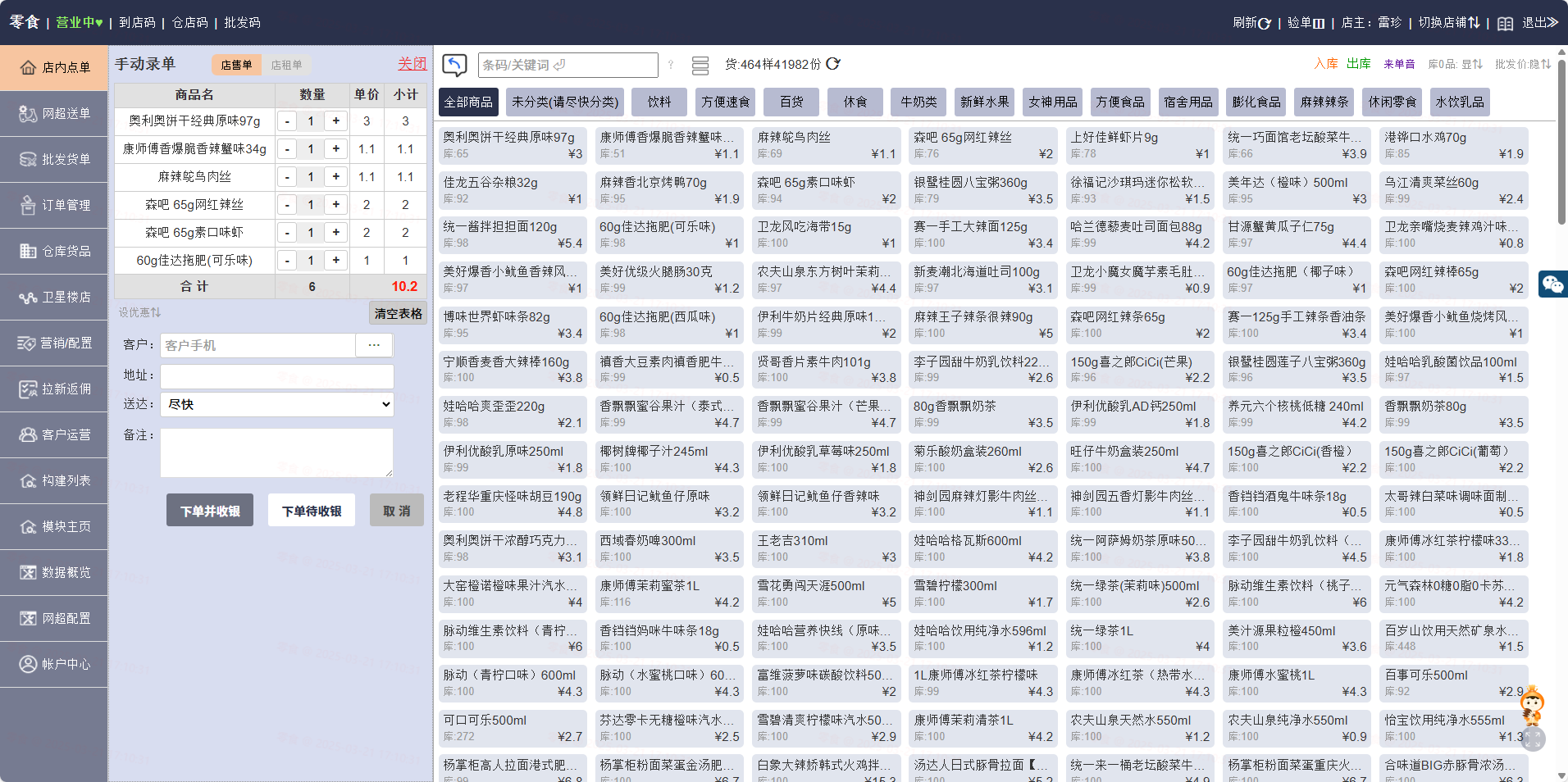Image resolution: width=1568 pixels, height=782 pixels.
Task: Click 切换店铺 to switch store
Action: [1449, 23]
